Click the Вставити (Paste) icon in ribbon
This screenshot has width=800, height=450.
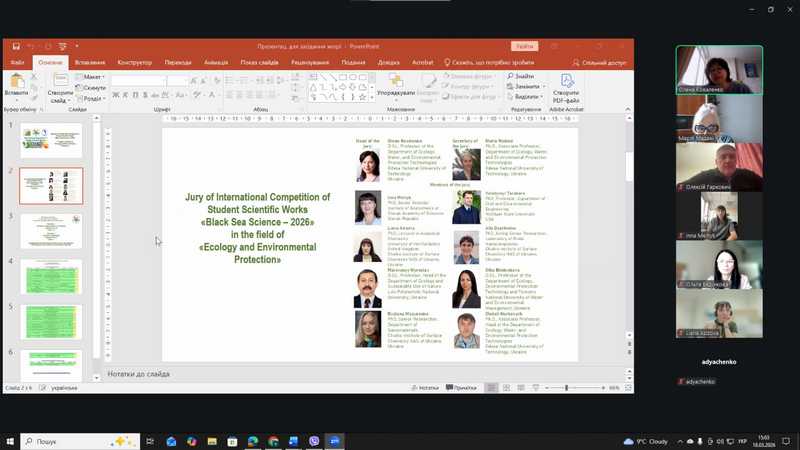[x=16, y=81]
